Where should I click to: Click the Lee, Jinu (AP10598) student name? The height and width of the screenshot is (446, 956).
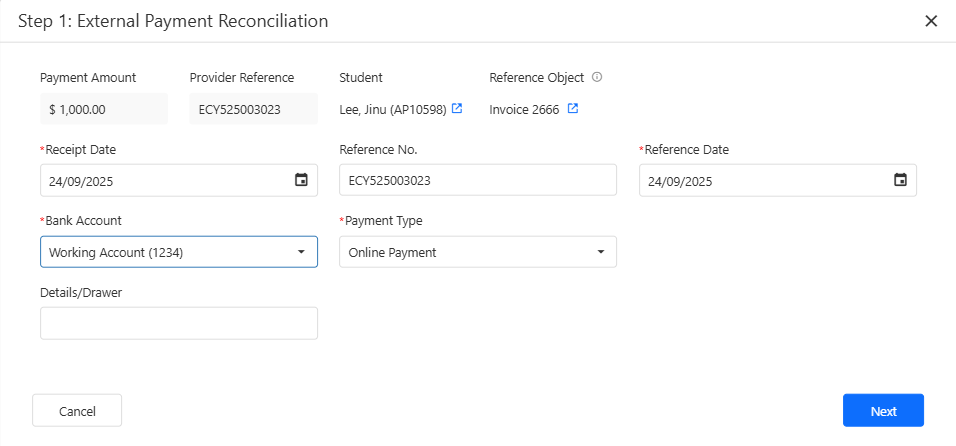(x=393, y=109)
